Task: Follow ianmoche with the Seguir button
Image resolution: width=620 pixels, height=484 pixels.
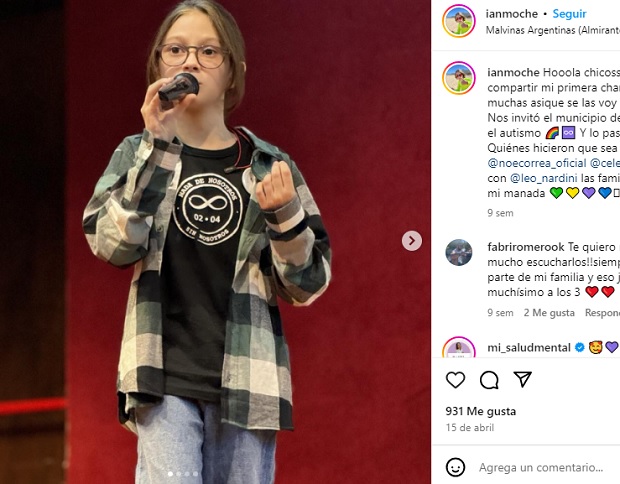Action: point(569,14)
